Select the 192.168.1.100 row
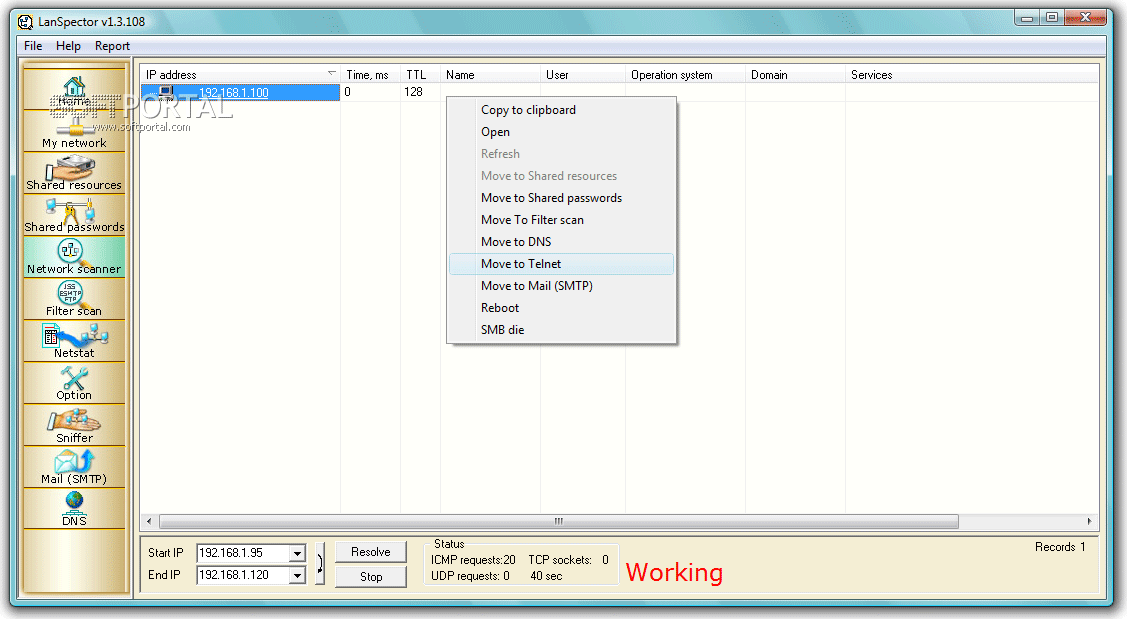Image resolution: width=1127 pixels, height=619 pixels. tap(240, 92)
